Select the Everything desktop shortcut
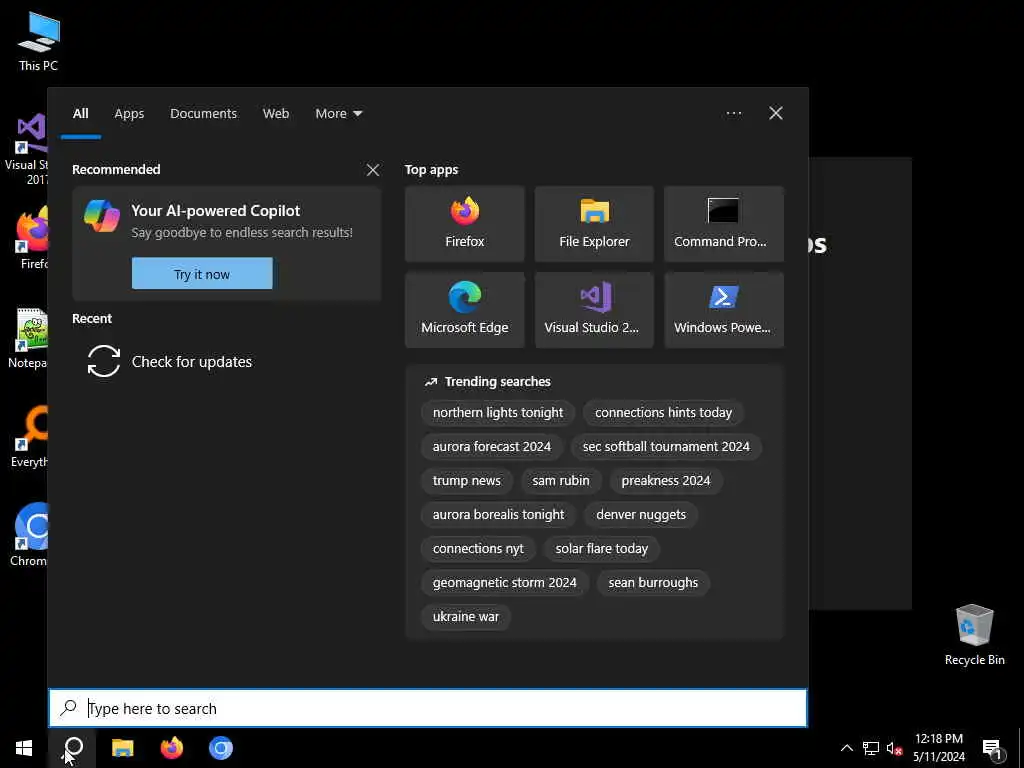1024x768 pixels. click(29, 436)
